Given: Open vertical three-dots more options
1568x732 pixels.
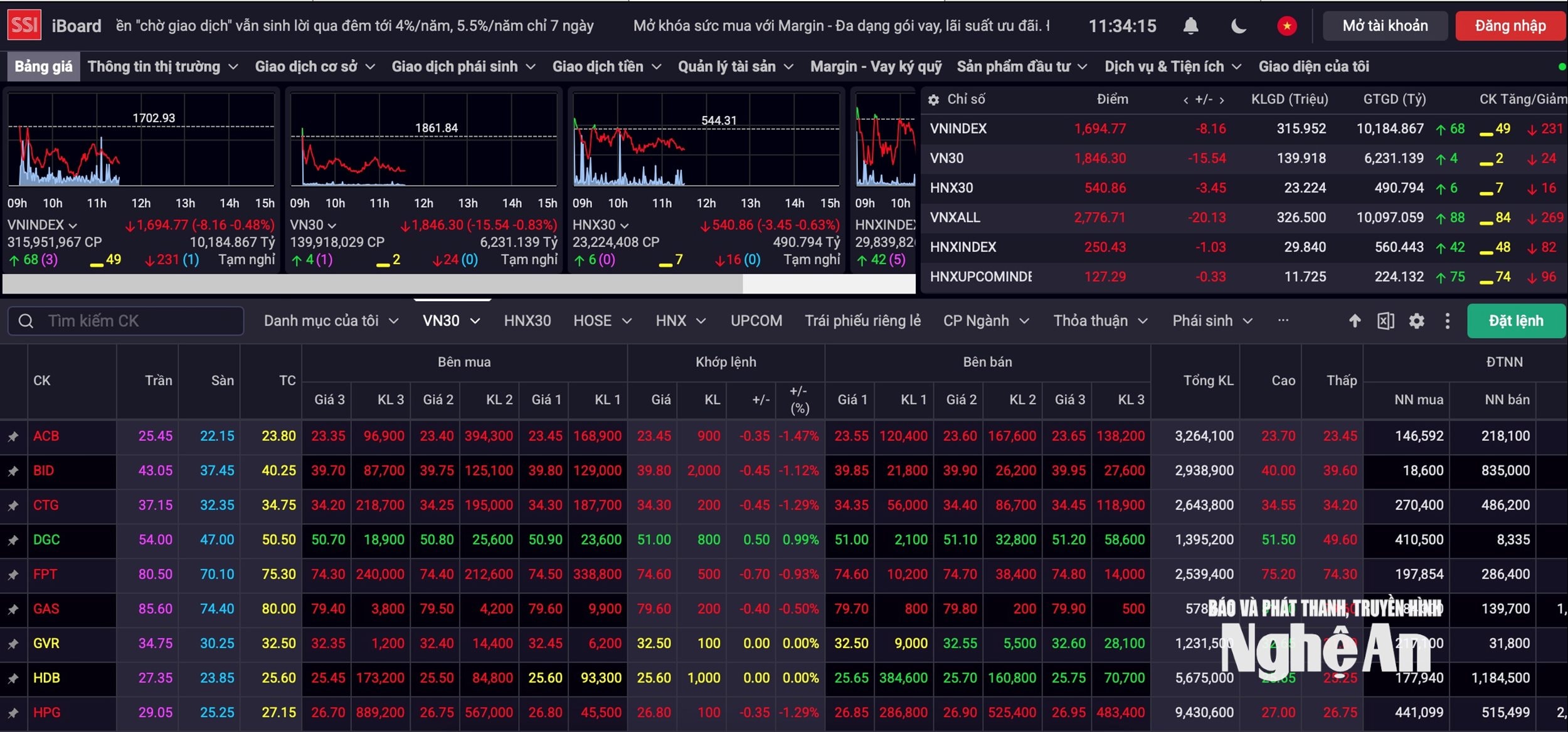Looking at the screenshot, I should 1448,321.
